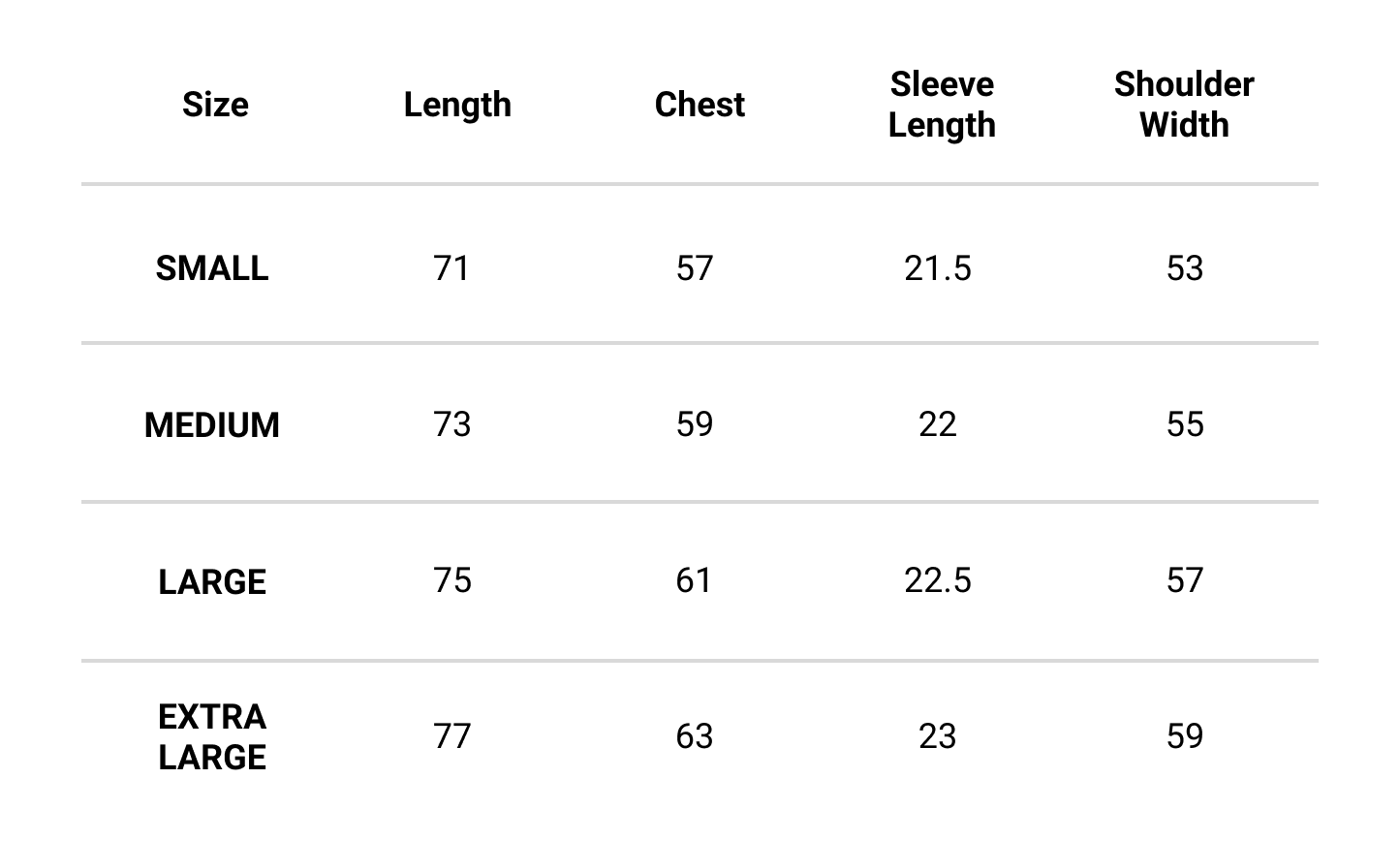1400x841 pixels.
Task: Select Medium sleeve length 22
Action: point(938,424)
